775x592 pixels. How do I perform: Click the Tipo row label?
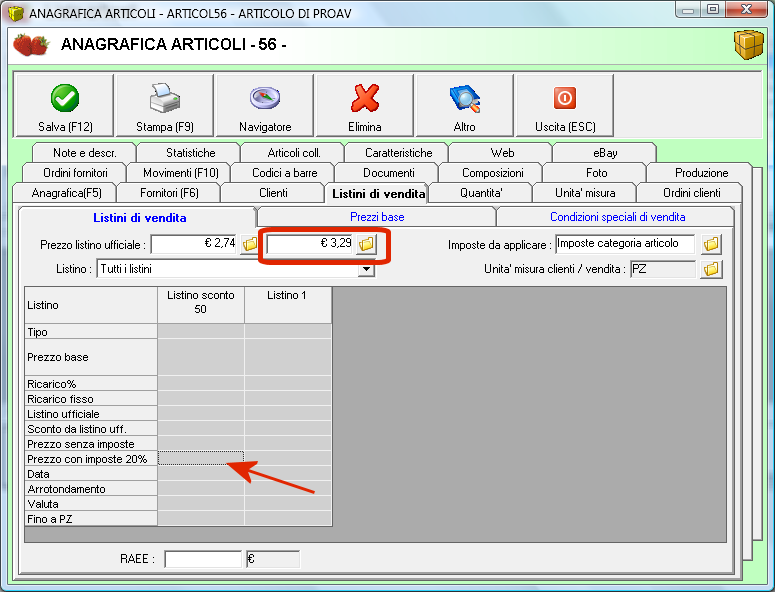(x=90, y=332)
